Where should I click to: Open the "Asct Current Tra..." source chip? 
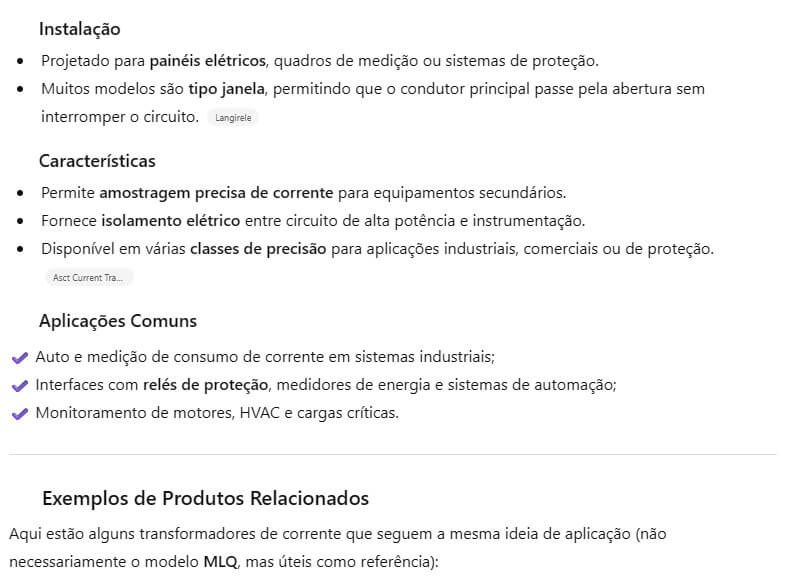pos(89,278)
